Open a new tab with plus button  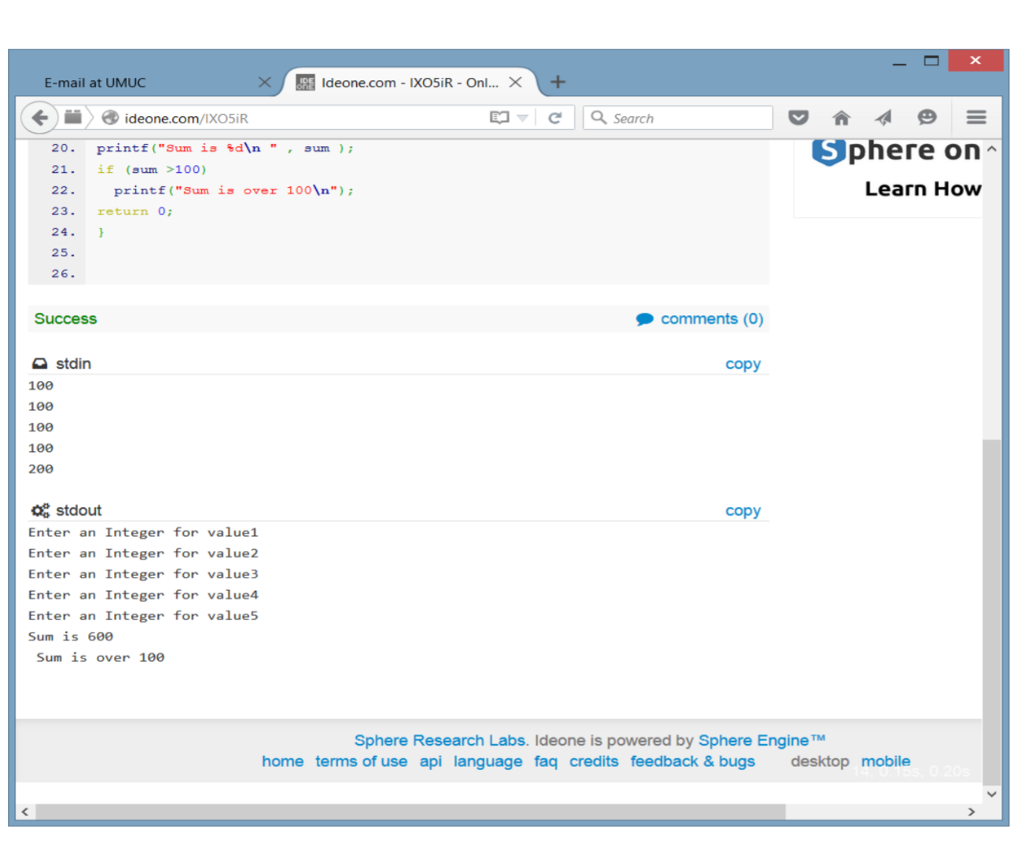[558, 82]
